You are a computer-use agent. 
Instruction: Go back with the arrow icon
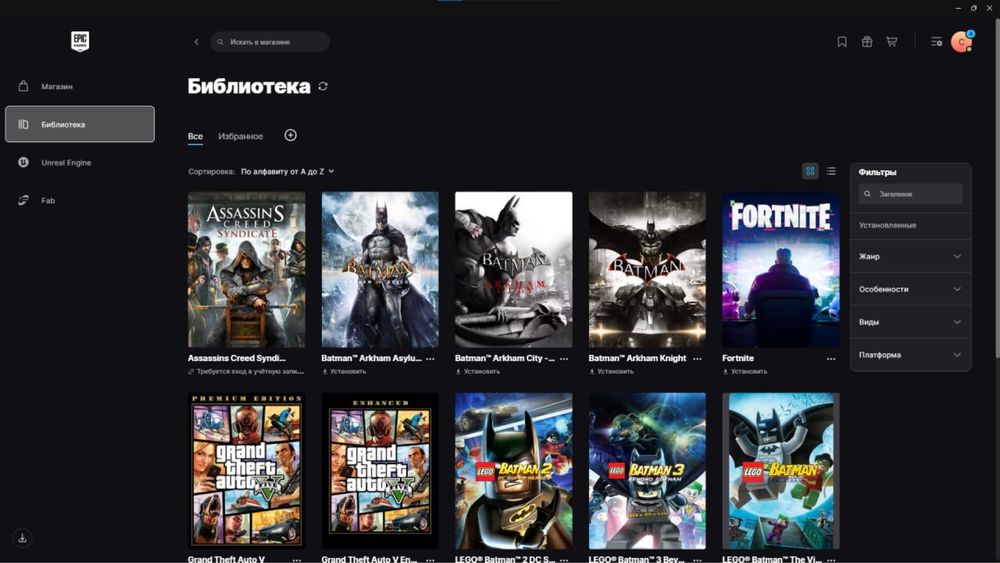click(196, 41)
